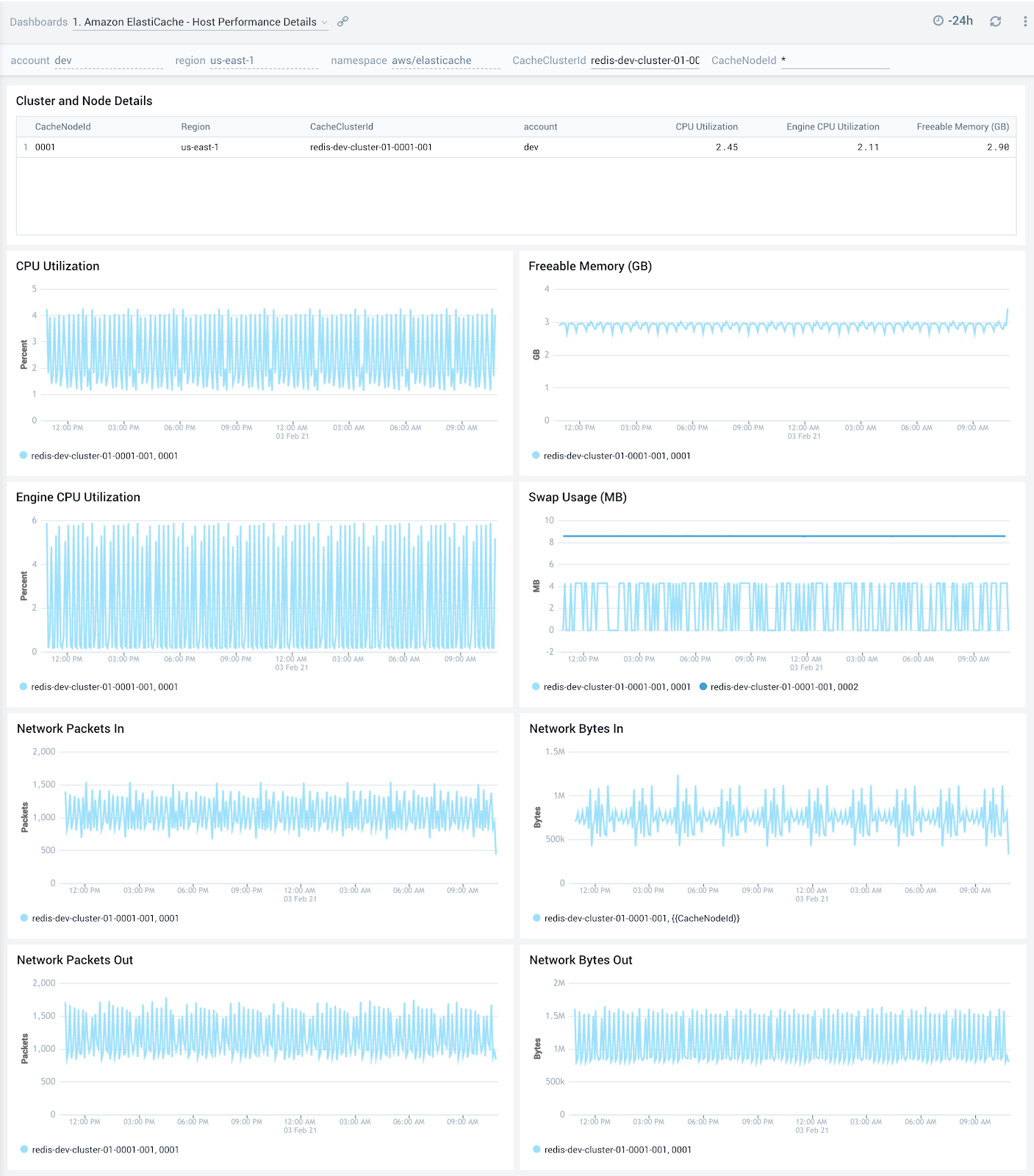Click the refresh dashboard icon

[995, 21]
